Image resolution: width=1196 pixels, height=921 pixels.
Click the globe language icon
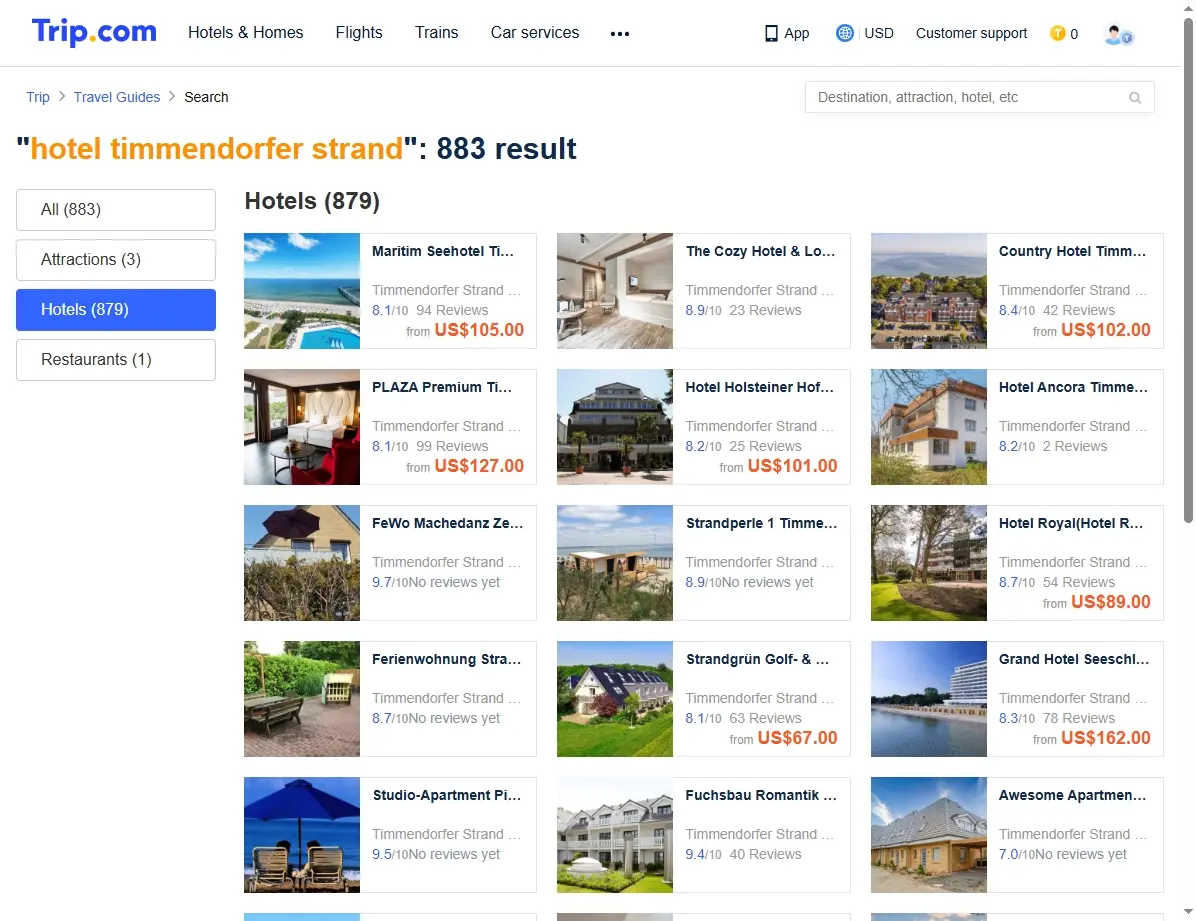[844, 33]
